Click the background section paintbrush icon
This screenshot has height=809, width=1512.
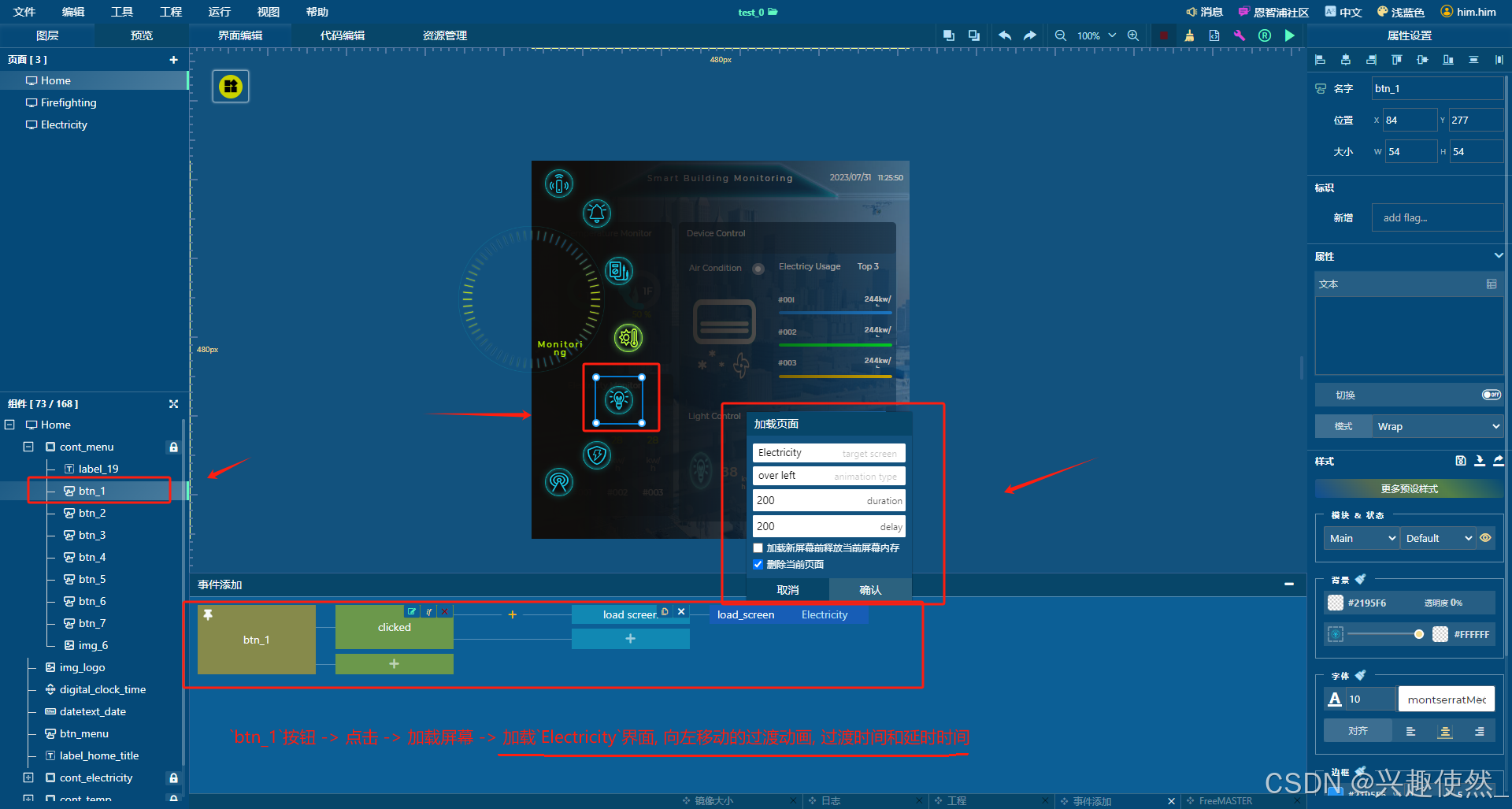tap(1360, 579)
